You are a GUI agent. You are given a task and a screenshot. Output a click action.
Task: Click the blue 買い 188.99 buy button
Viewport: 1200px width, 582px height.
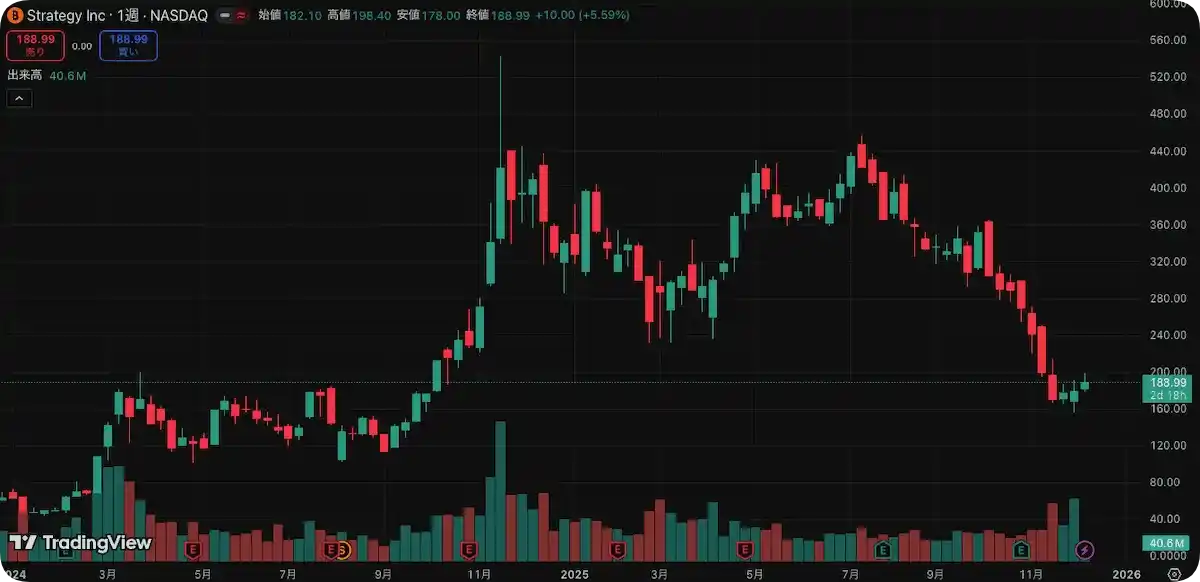click(128, 46)
